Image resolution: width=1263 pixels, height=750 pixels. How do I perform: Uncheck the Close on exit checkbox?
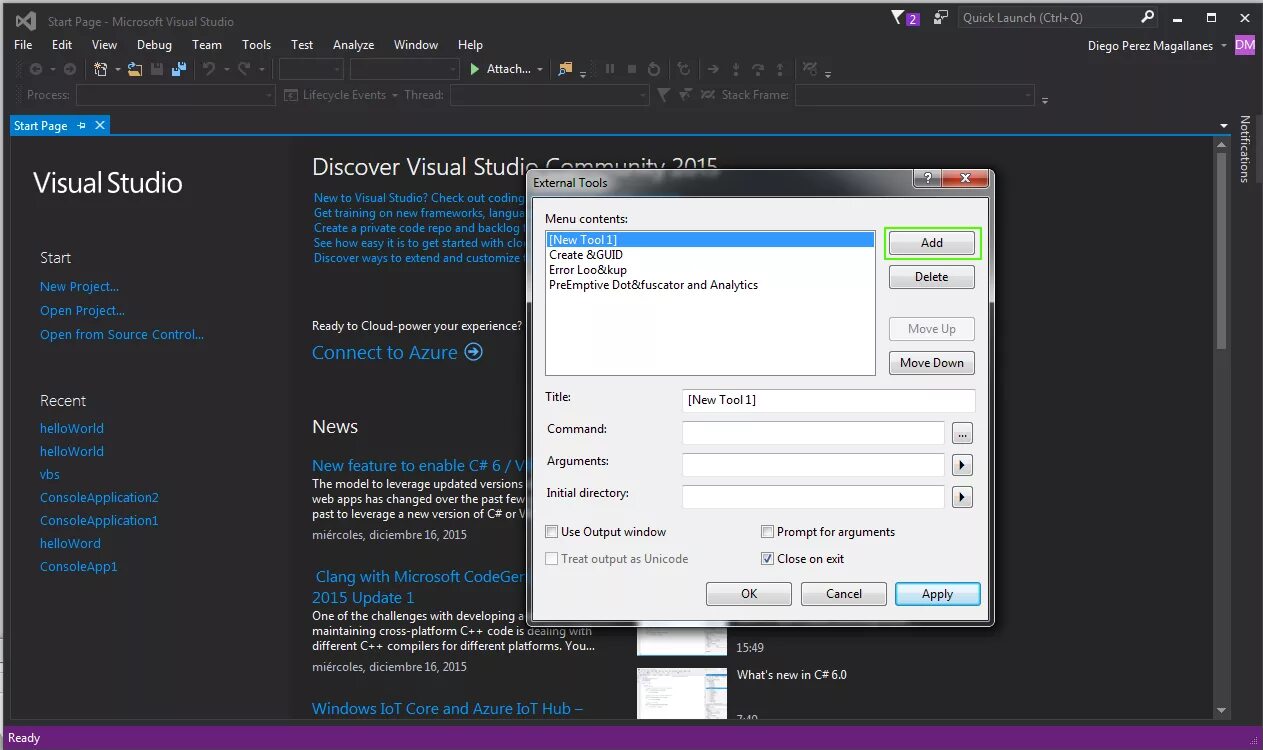[x=768, y=559]
